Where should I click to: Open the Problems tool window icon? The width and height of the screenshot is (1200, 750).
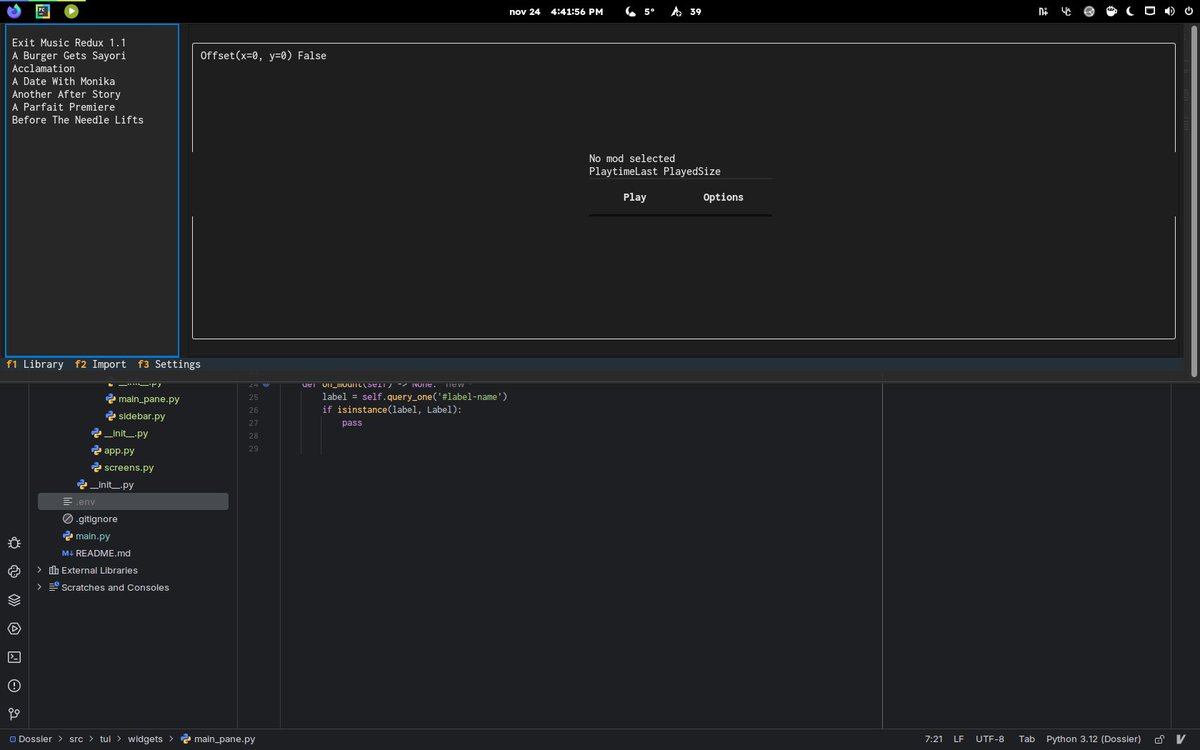(x=14, y=686)
